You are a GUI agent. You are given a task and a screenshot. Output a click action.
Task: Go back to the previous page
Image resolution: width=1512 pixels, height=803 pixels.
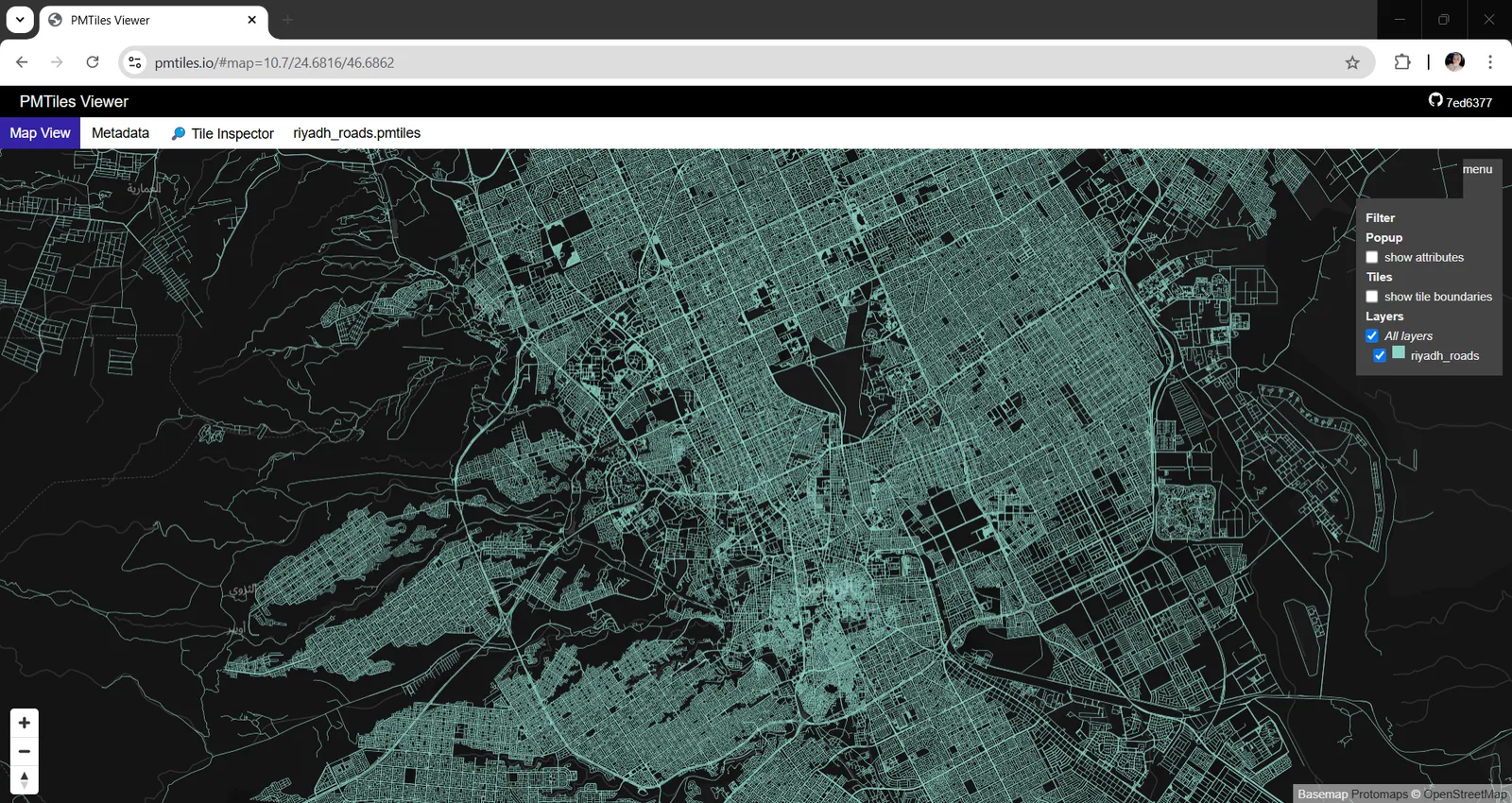[x=22, y=62]
